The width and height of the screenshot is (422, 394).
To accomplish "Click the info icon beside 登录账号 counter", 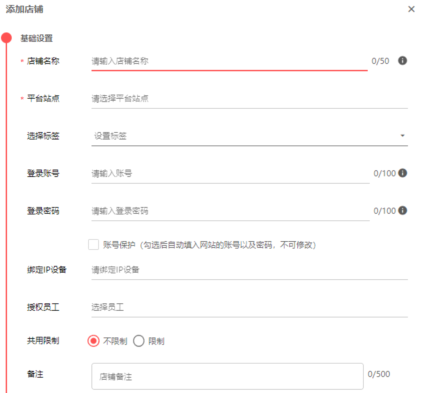I will tap(402, 173).
